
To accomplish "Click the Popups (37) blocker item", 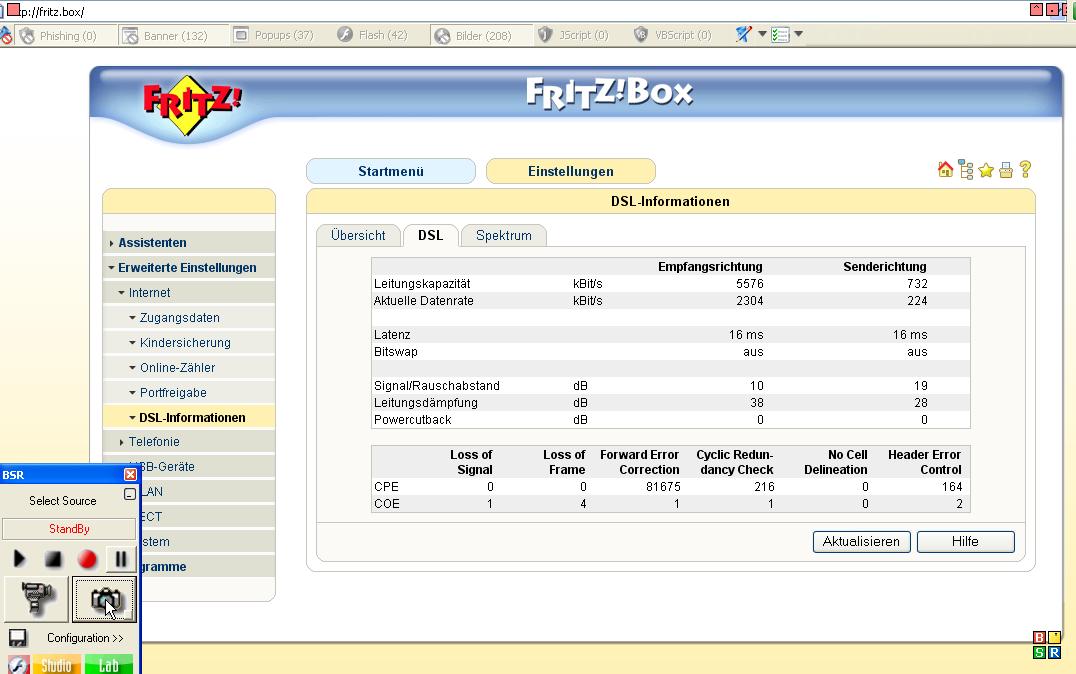I will (273, 35).
